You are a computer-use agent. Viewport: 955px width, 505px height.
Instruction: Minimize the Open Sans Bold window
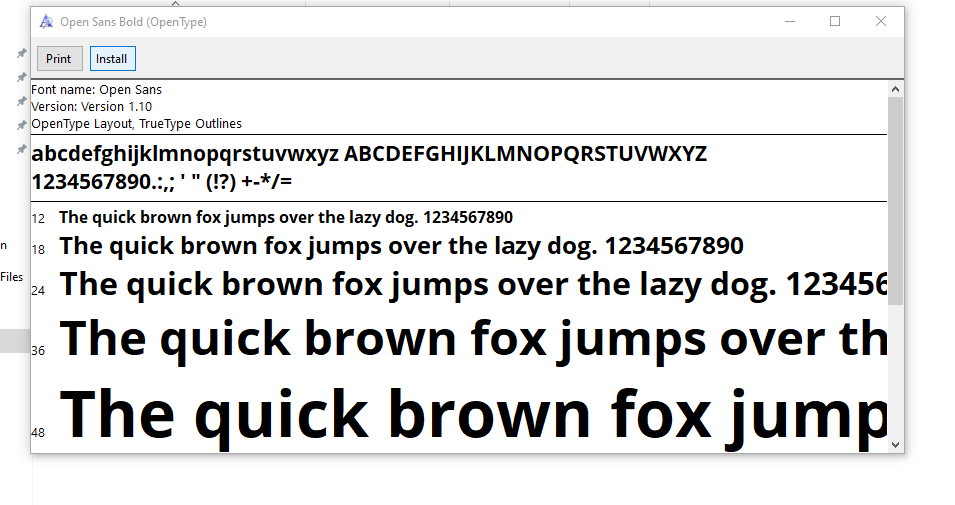pyautogui.click(x=790, y=21)
